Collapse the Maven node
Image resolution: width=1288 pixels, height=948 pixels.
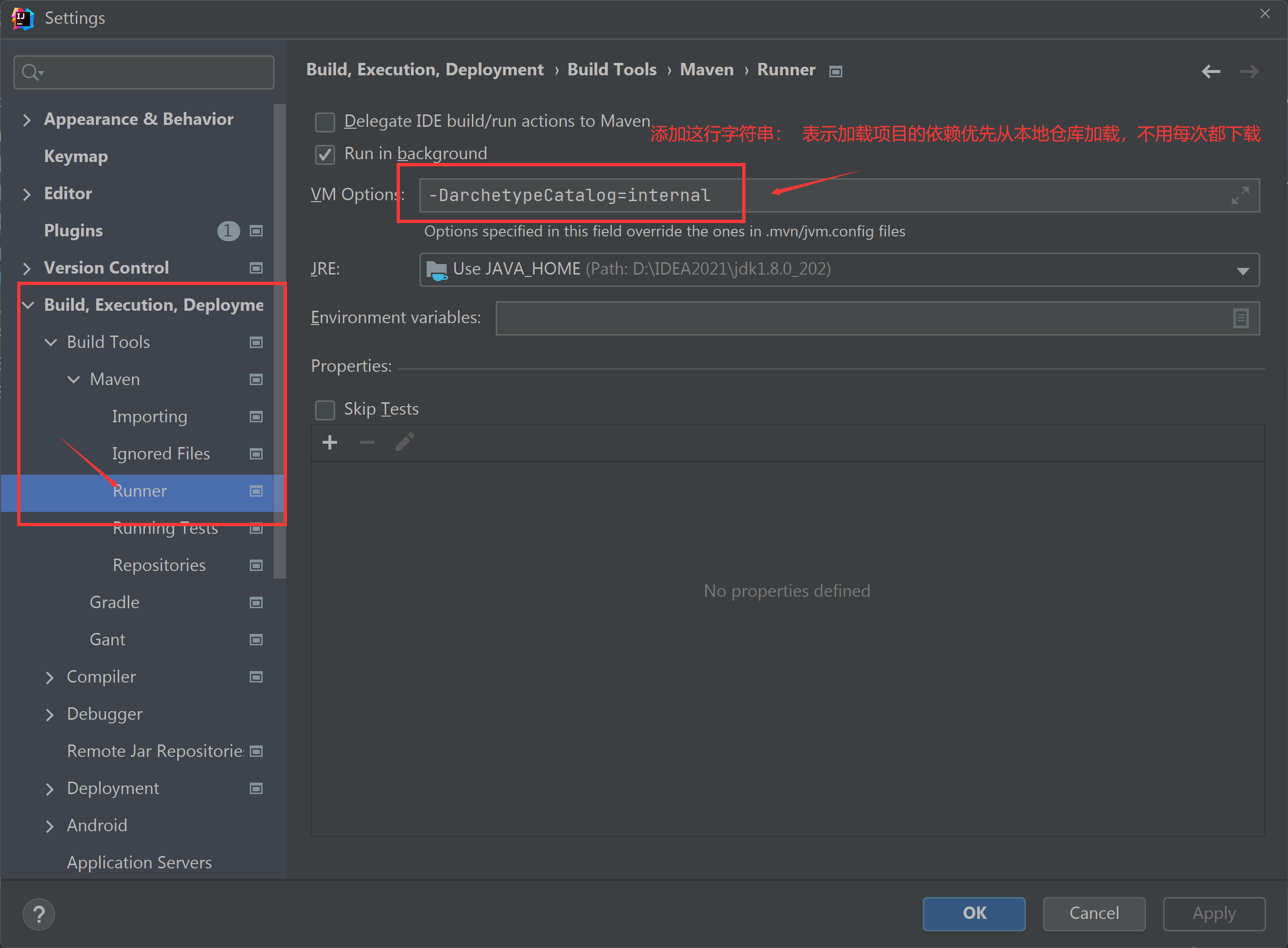point(73,379)
